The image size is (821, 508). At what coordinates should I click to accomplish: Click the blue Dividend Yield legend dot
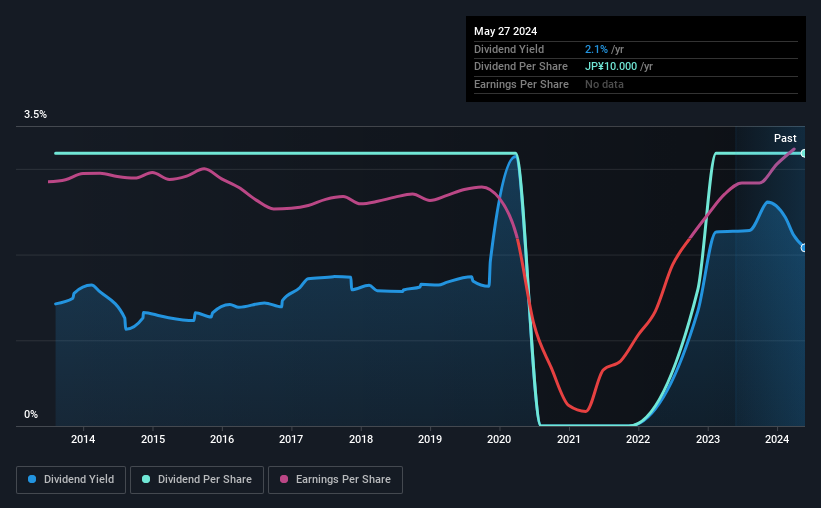tap(32, 479)
